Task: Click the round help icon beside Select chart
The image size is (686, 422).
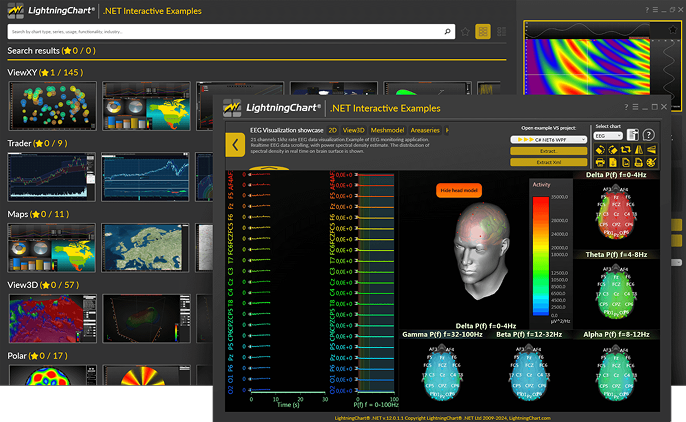Action: coord(648,135)
